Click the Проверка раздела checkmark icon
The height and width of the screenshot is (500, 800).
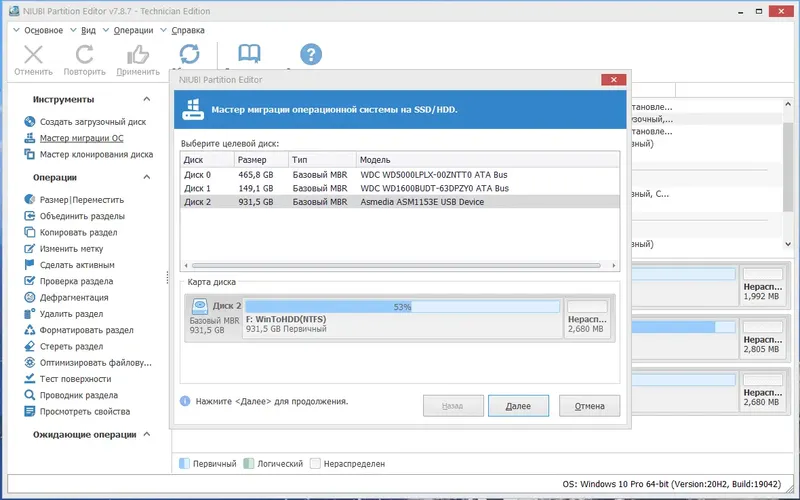[30, 281]
